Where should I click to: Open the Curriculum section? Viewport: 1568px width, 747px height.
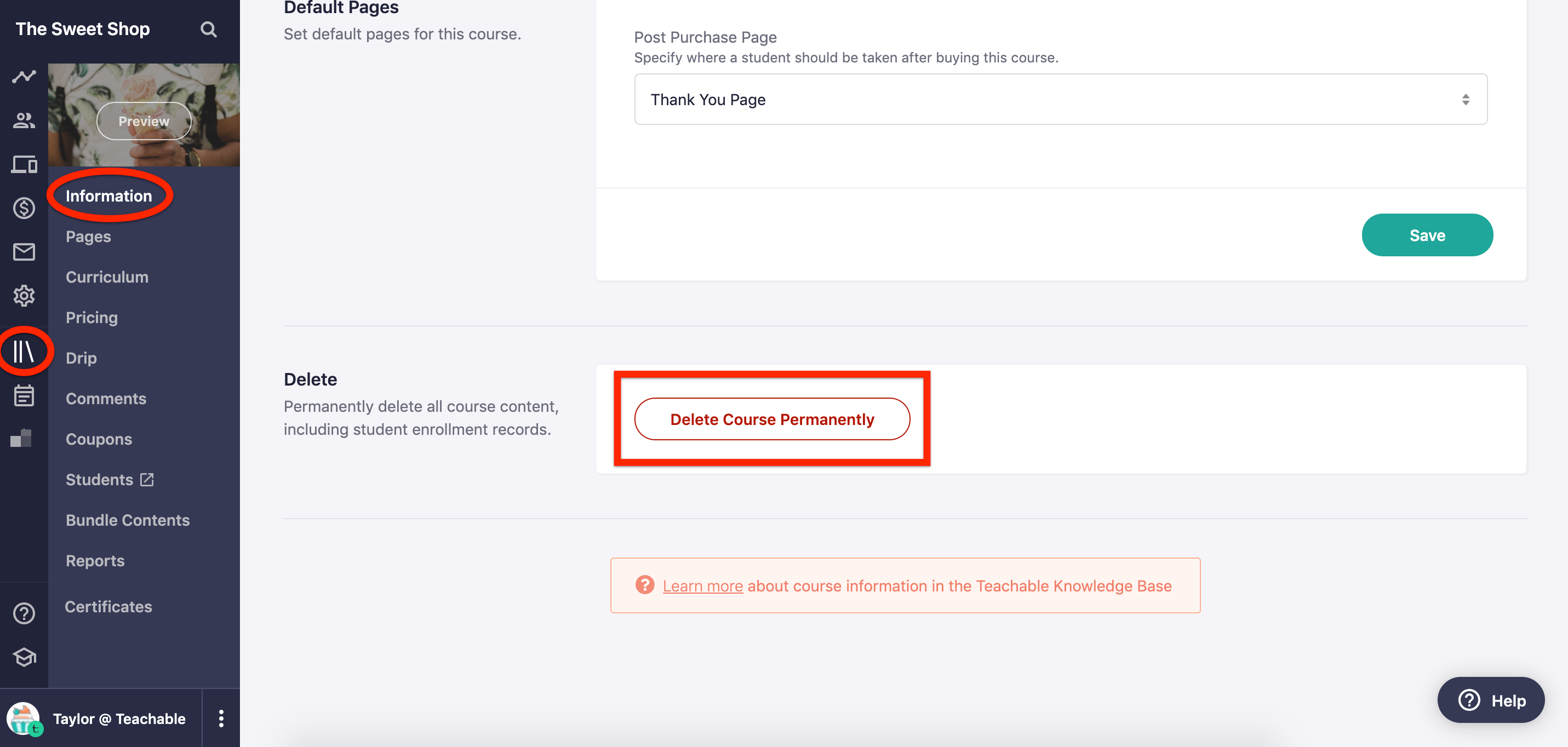point(107,277)
